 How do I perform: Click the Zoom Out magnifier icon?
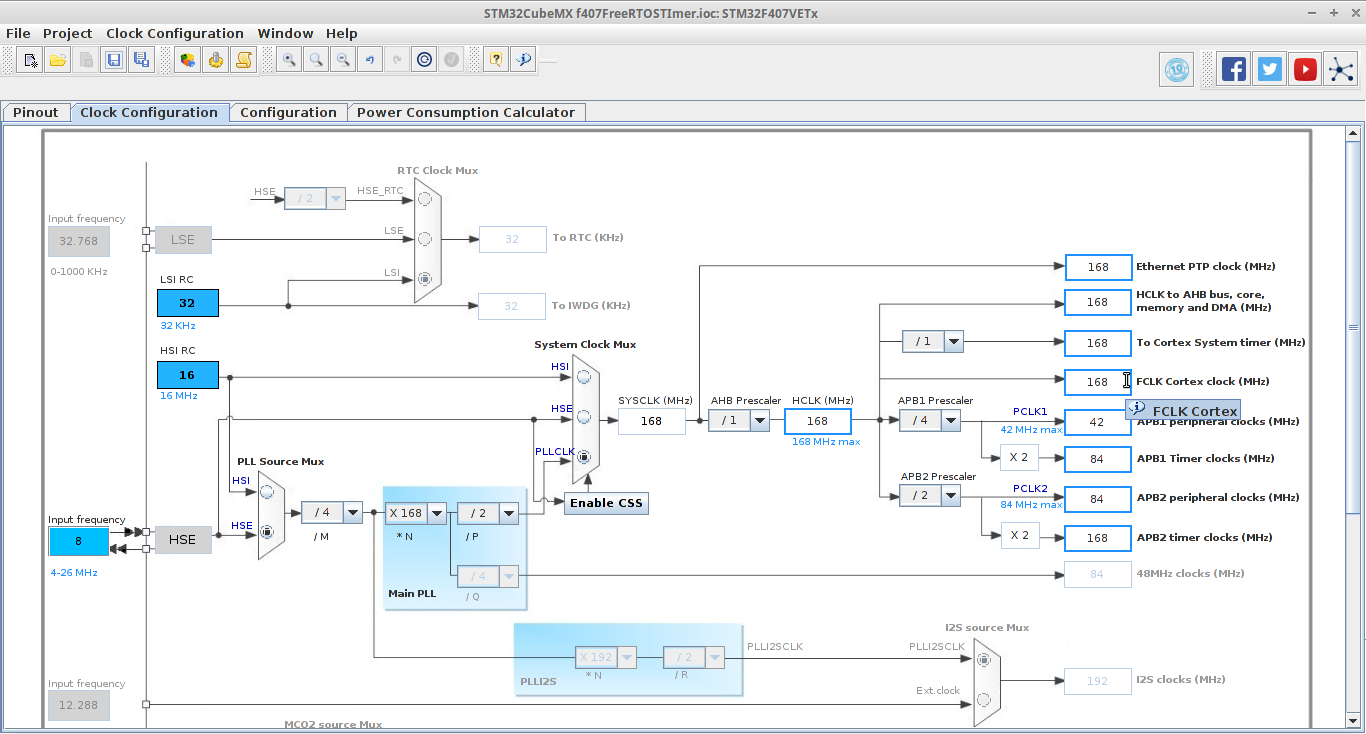(x=343, y=60)
